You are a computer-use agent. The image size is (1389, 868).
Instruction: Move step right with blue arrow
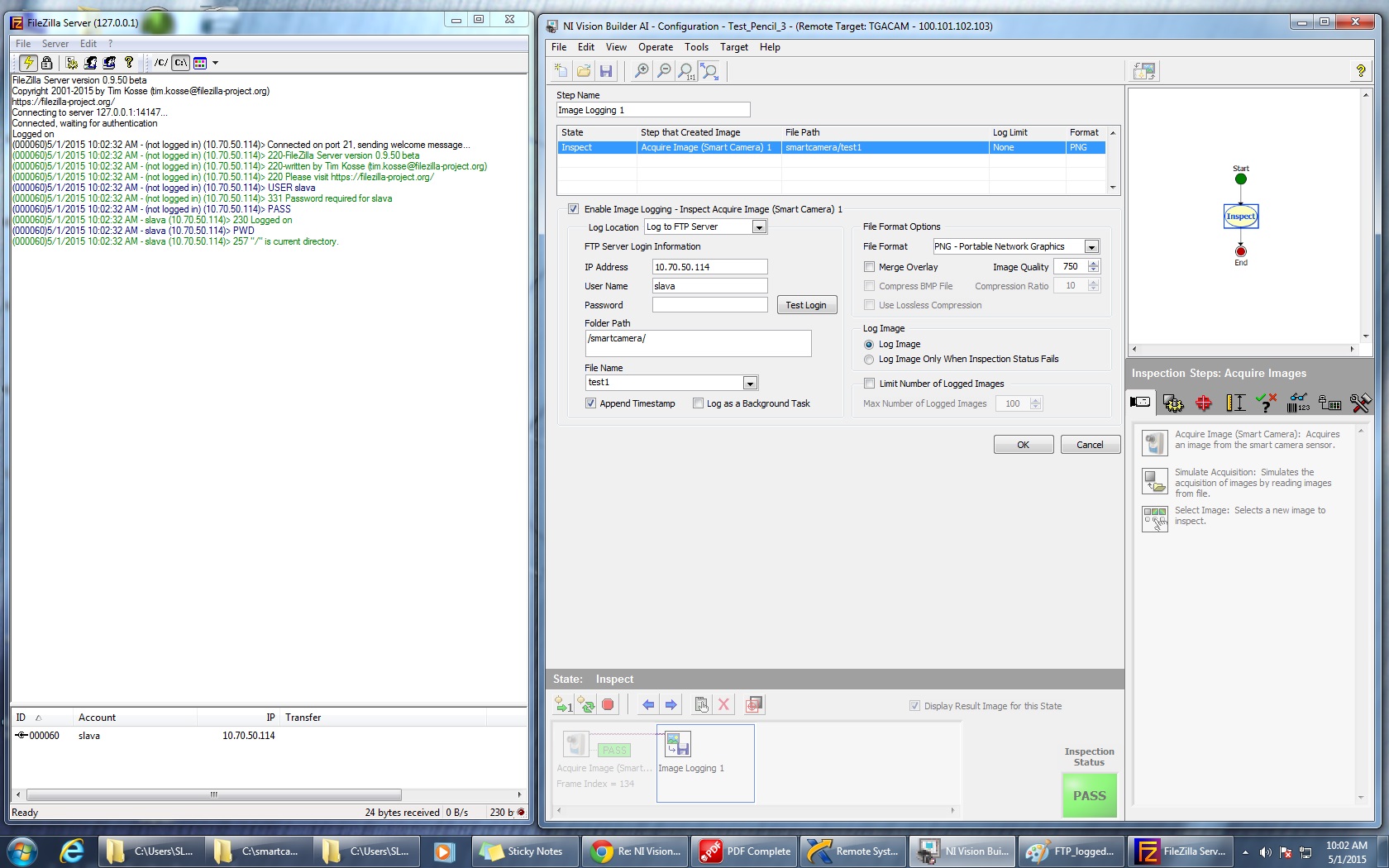click(671, 704)
